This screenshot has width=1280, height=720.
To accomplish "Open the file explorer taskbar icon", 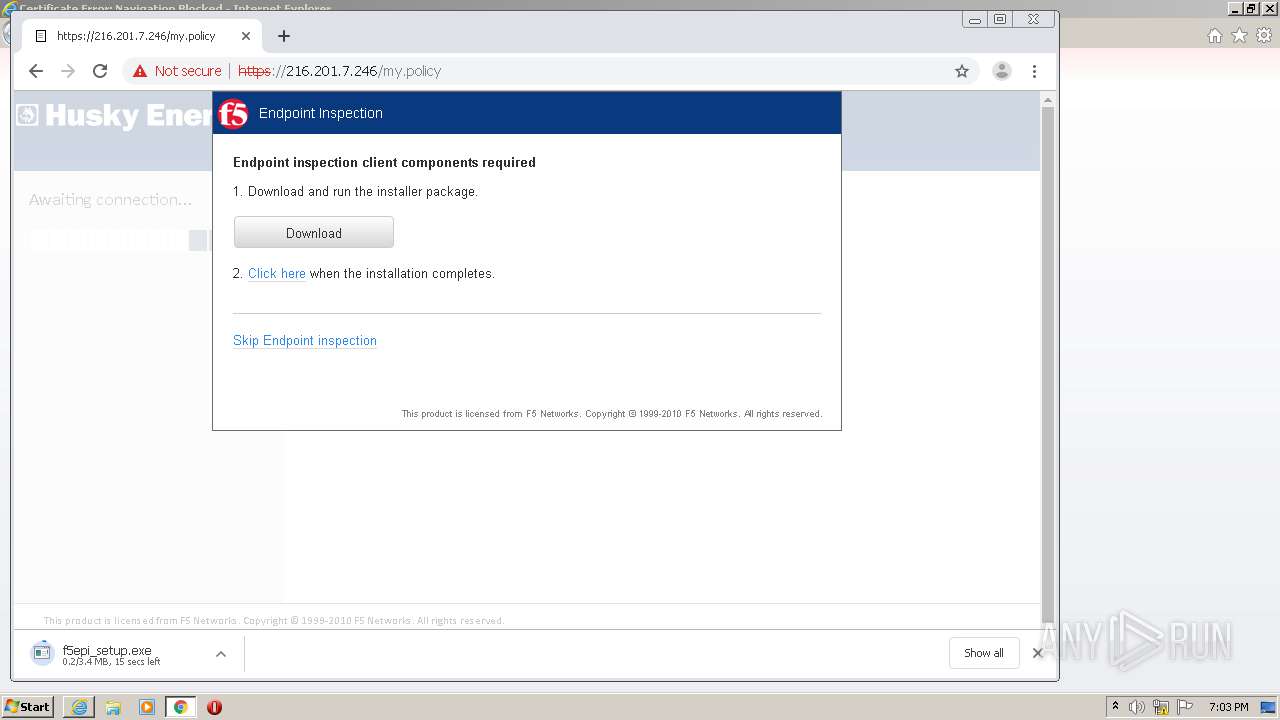I will (113, 707).
